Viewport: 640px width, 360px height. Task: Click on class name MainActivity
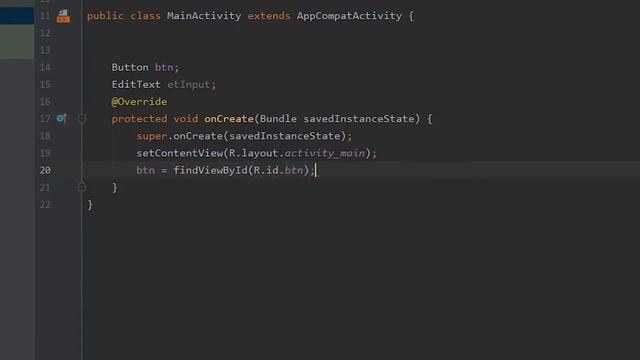click(x=204, y=16)
